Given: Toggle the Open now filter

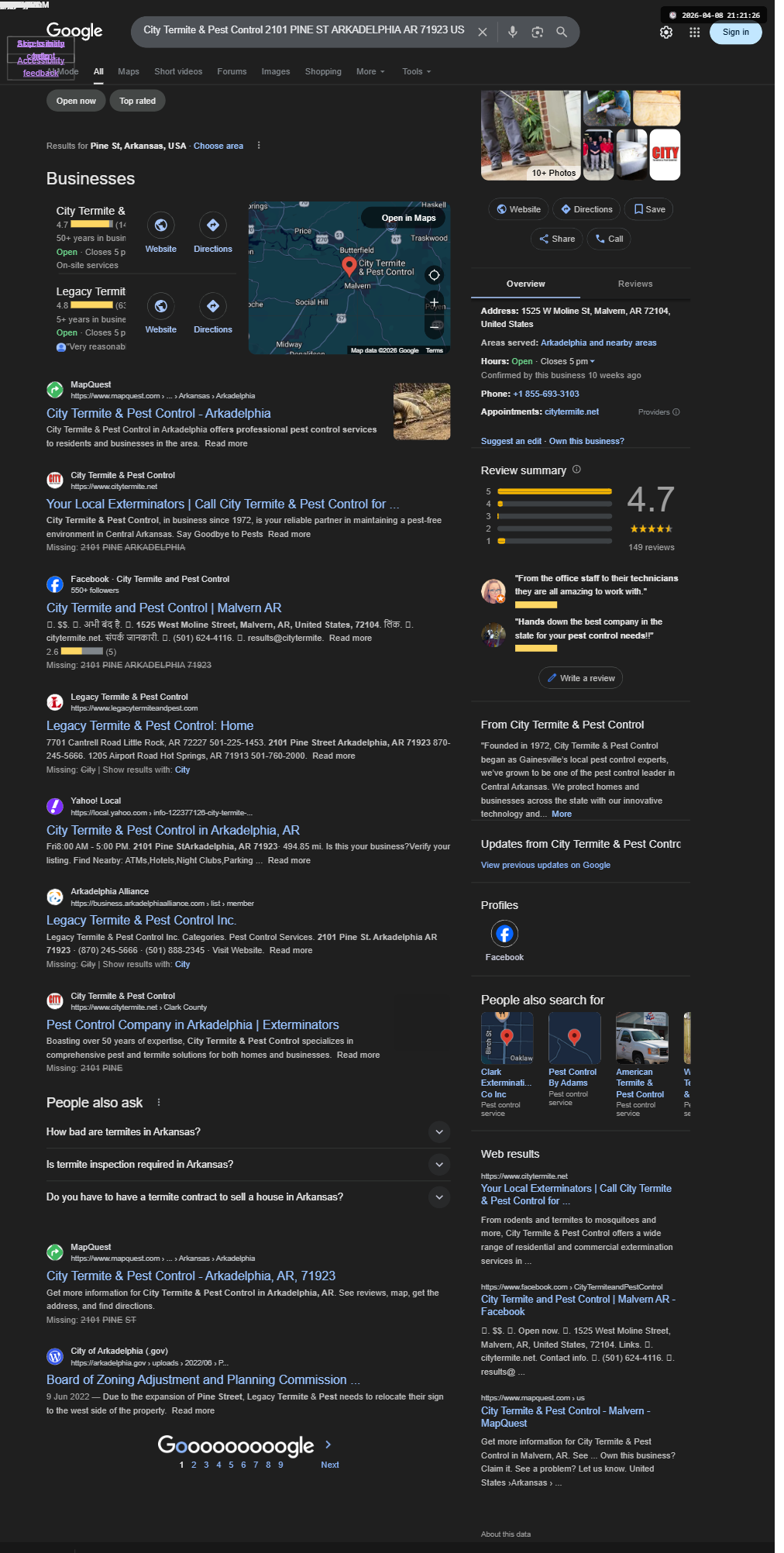Looking at the screenshot, I should pos(76,101).
